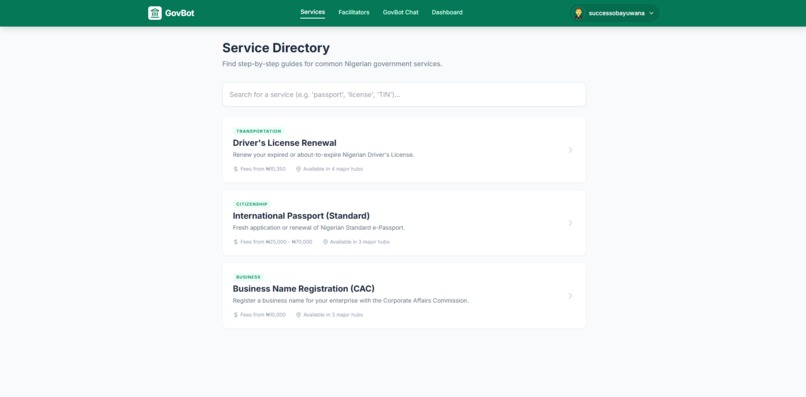The height and width of the screenshot is (397, 806).
Task: Open the Facilitators tab
Action: coord(354,12)
